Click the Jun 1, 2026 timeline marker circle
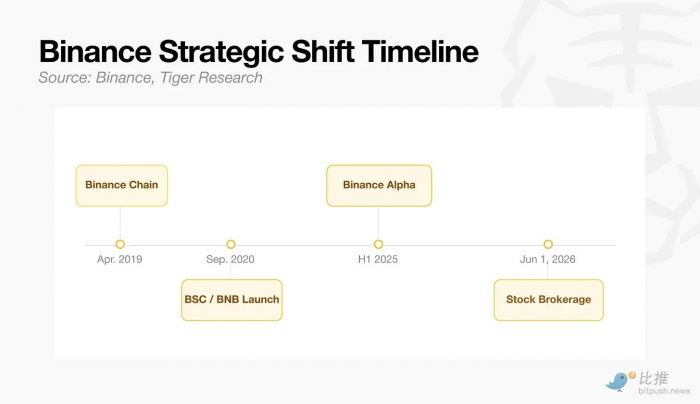This screenshot has height=404, width=700. 548,244
